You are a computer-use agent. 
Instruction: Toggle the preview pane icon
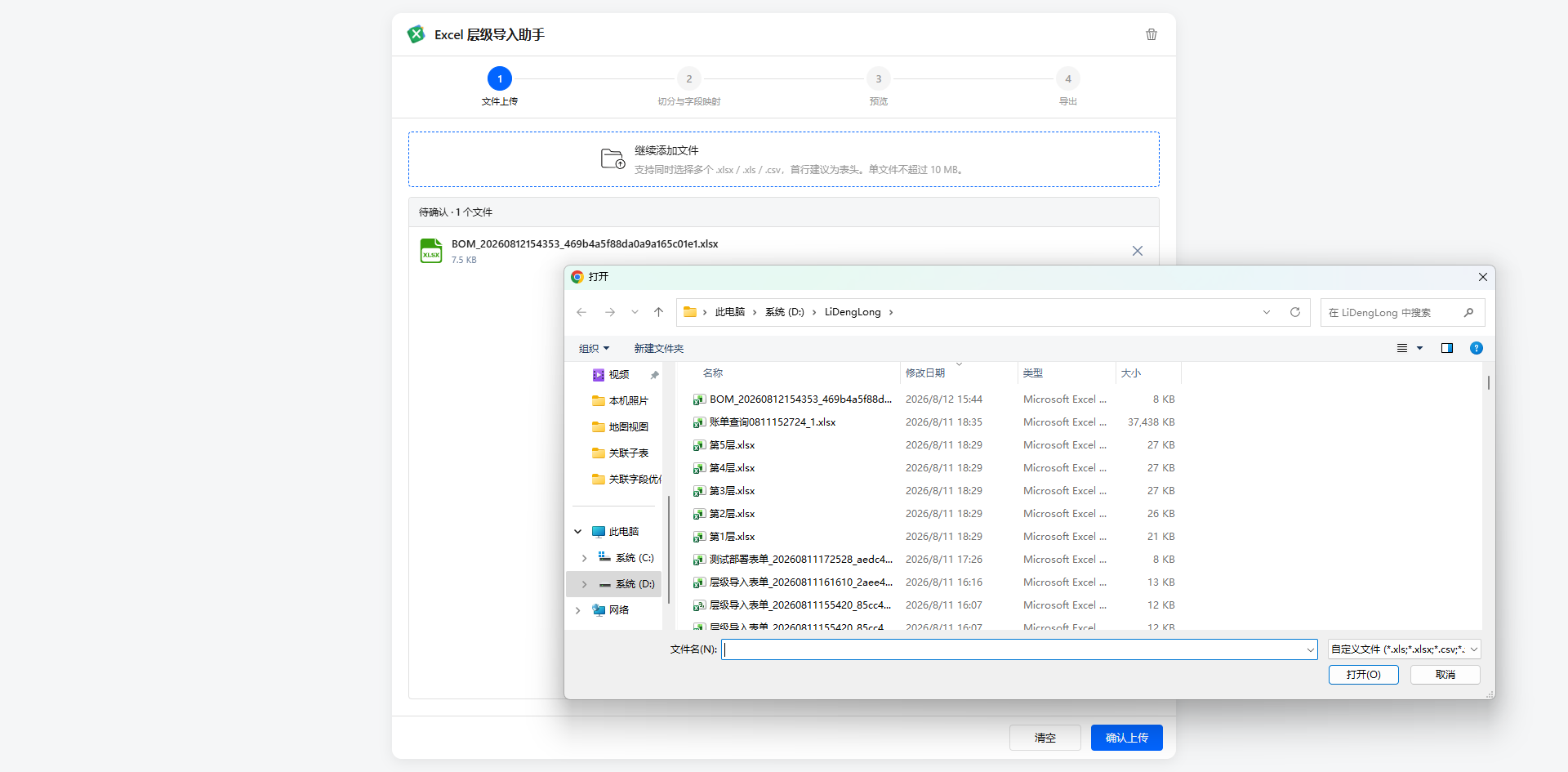[x=1447, y=348]
